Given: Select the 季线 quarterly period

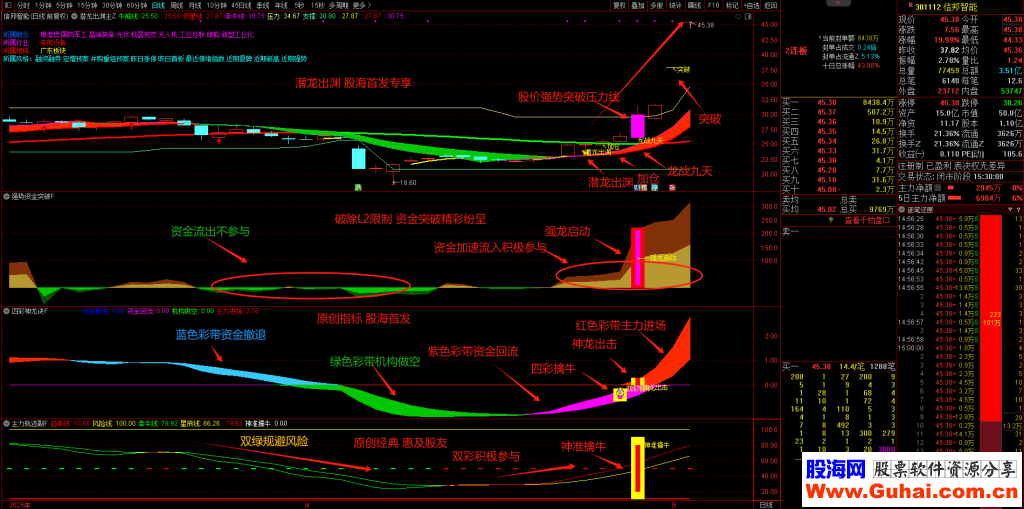Looking at the screenshot, I should click(x=263, y=5).
